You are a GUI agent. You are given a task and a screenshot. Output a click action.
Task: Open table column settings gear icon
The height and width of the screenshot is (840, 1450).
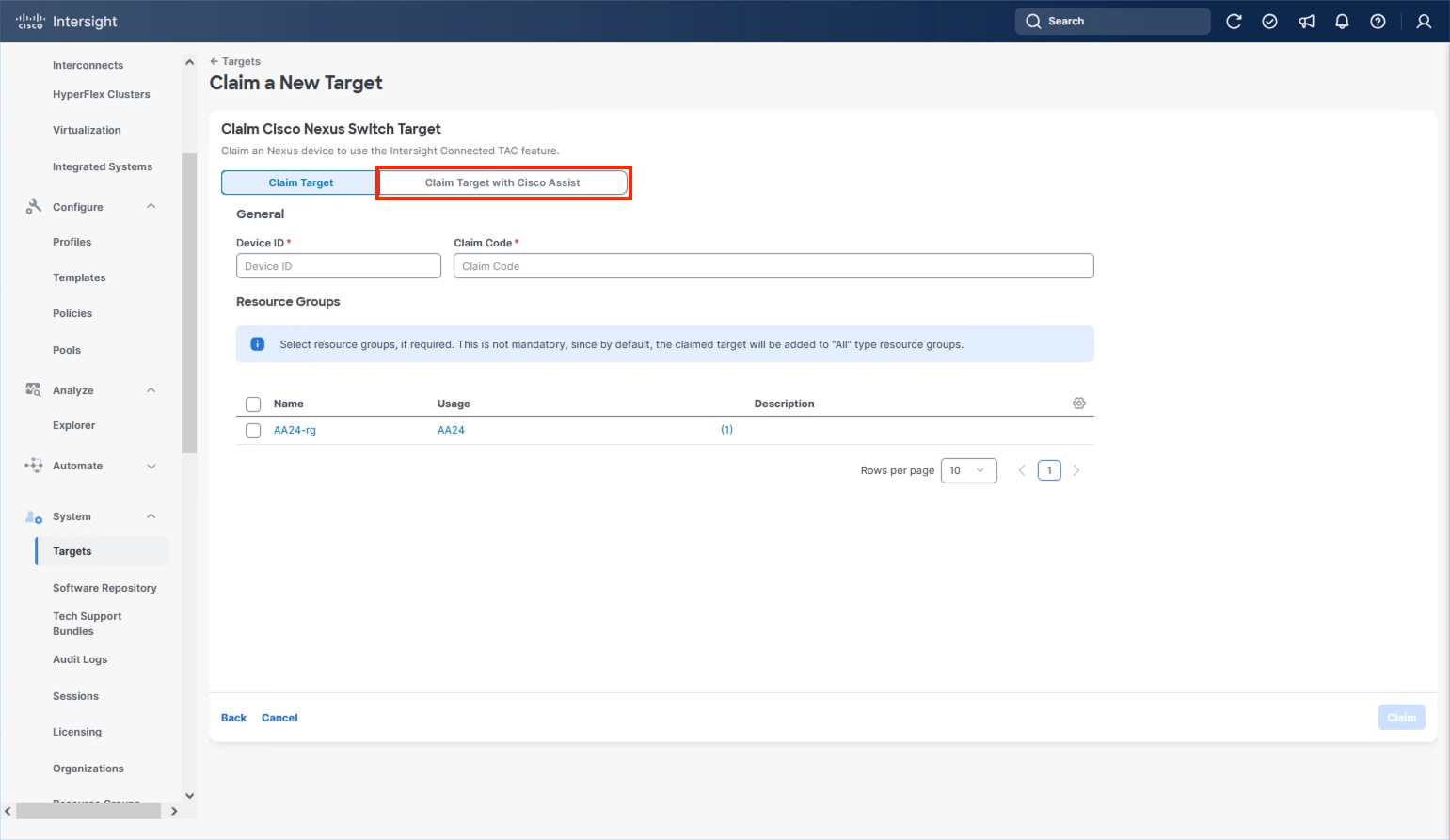(1079, 404)
